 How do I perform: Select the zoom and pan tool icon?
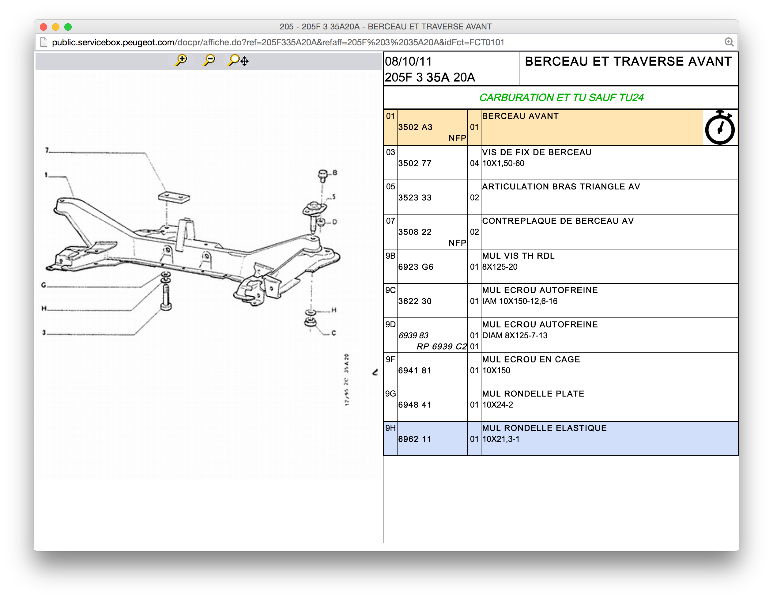[x=239, y=60]
